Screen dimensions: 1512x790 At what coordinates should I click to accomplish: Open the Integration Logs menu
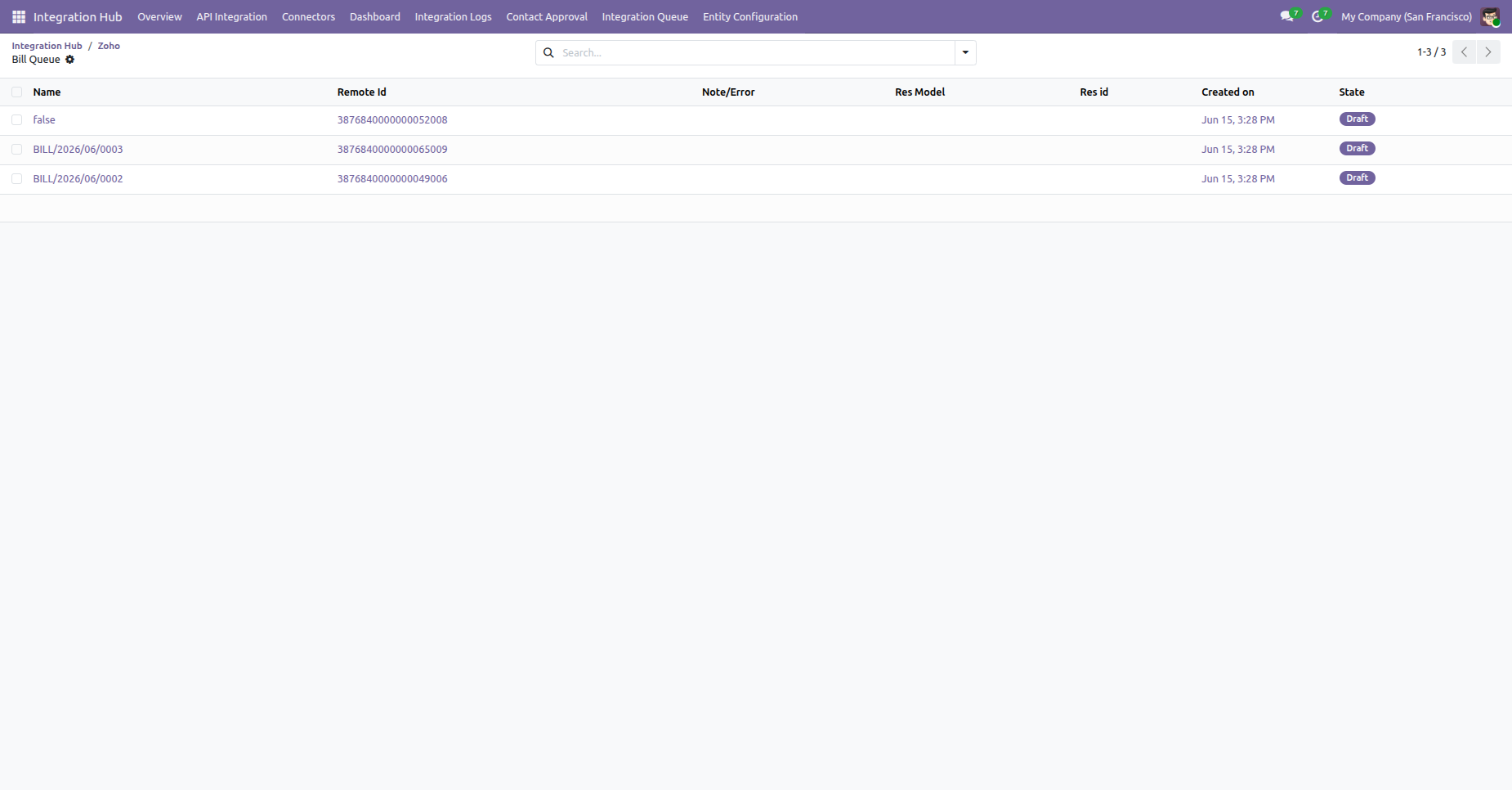453,16
